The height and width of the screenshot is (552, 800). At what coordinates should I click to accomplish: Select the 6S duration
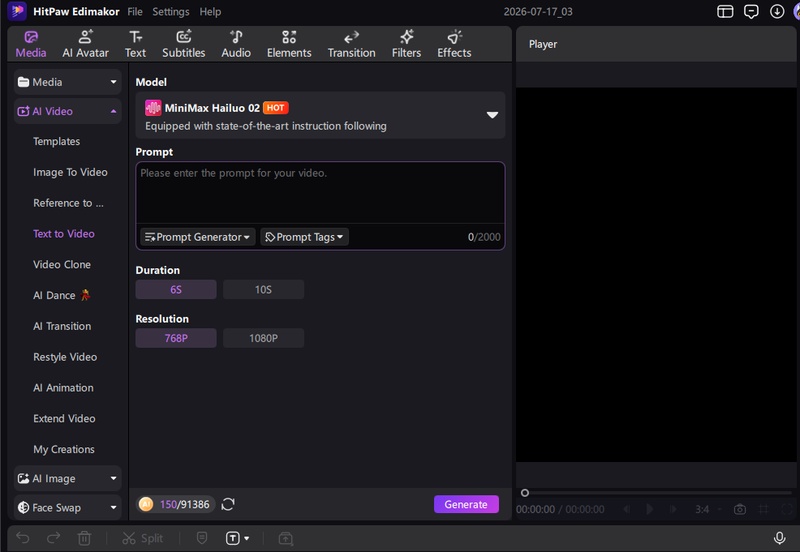pos(176,290)
